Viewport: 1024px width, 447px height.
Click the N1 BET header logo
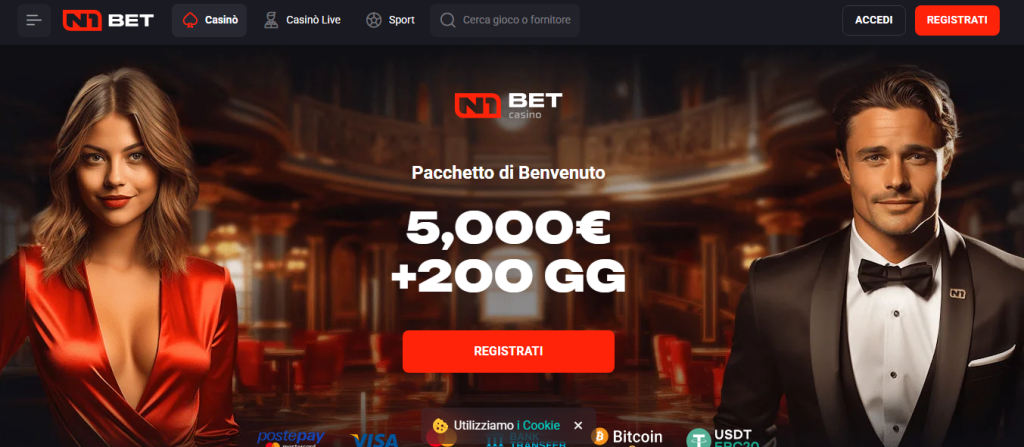(x=108, y=20)
